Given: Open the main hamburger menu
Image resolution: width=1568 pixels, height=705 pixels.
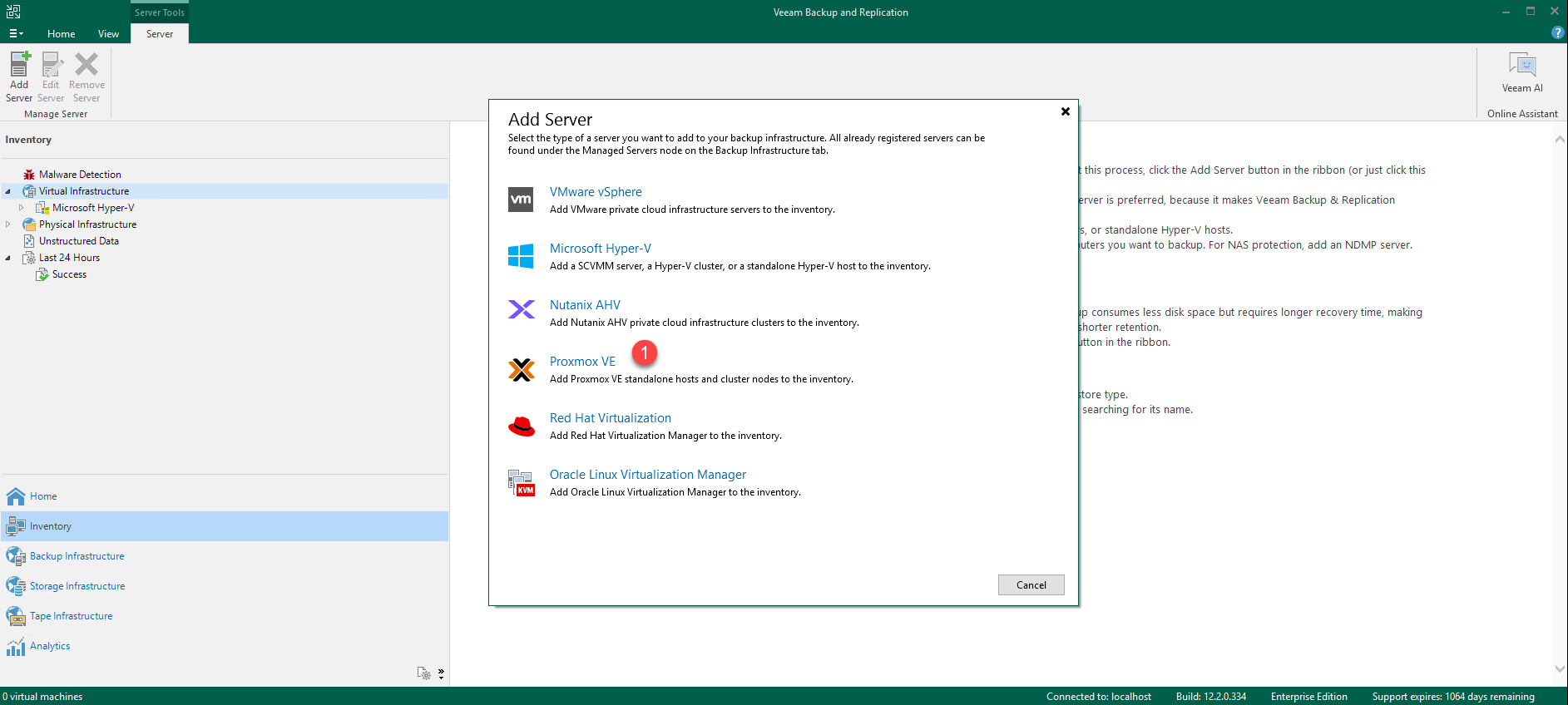Looking at the screenshot, I should pos(16,34).
